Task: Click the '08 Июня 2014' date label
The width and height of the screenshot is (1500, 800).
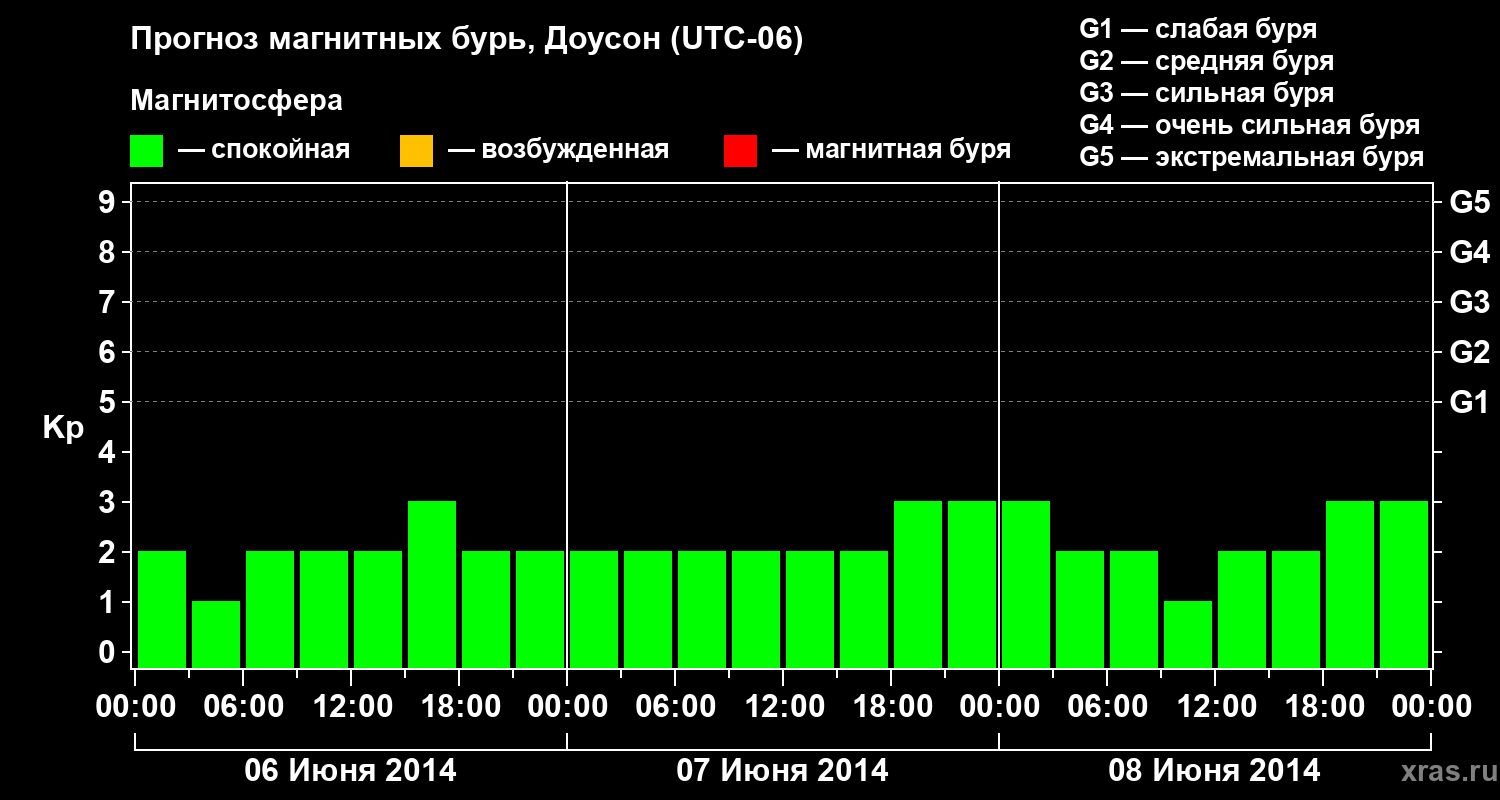Action: coord(1215,771)
